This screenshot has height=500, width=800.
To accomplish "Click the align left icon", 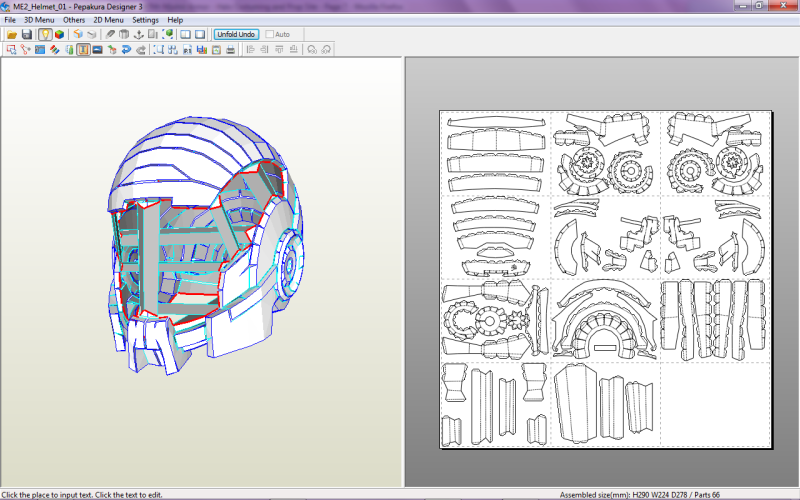I will 250,49.
